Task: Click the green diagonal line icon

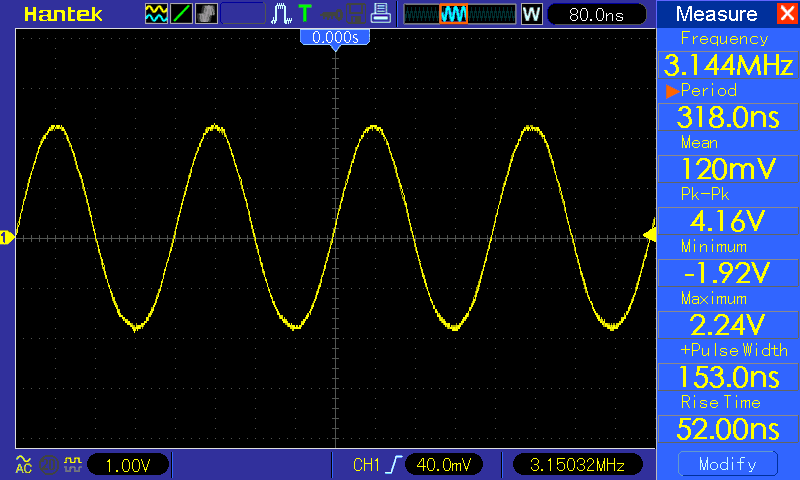Action: coord(182,14)
